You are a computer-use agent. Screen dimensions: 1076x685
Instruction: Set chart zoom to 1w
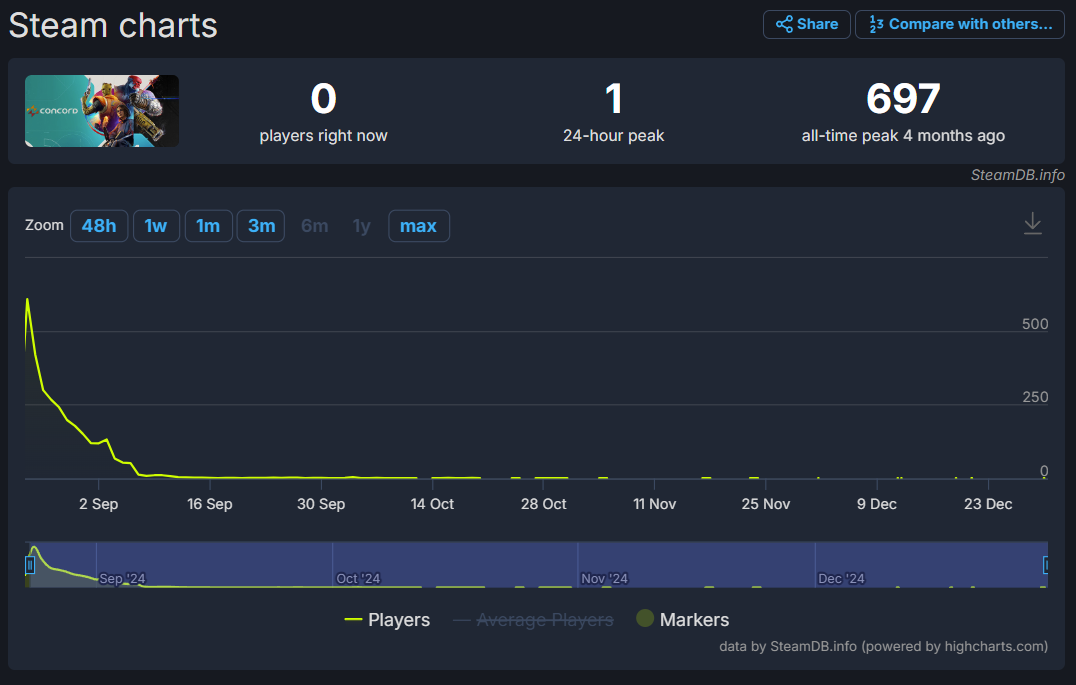point(156,226)
